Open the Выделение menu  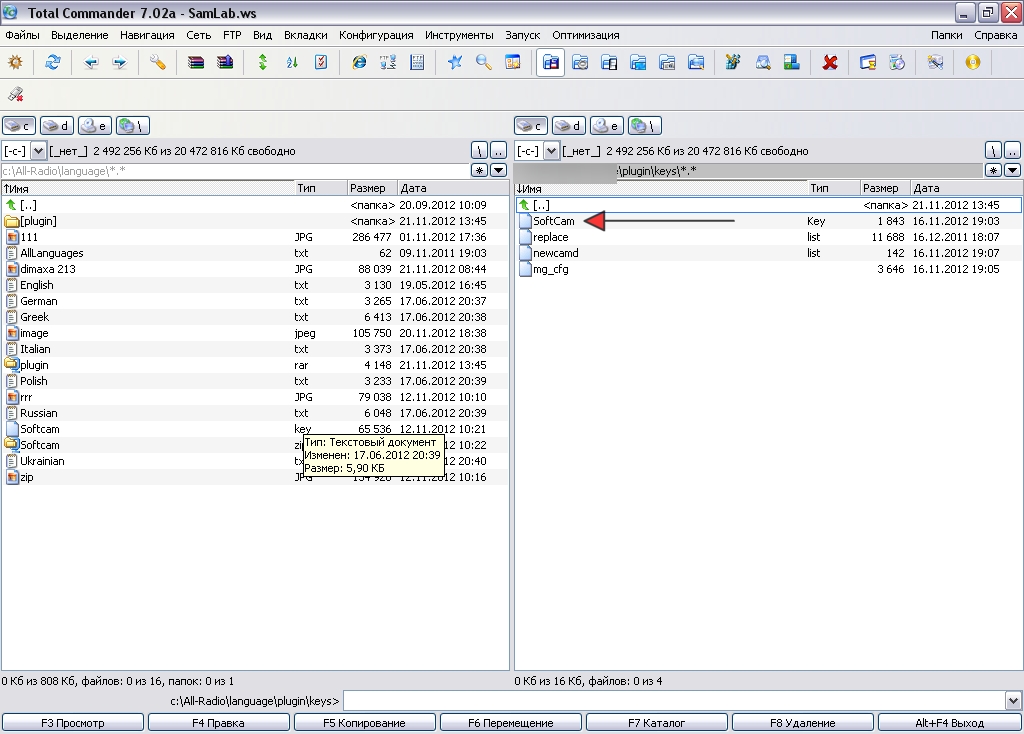pyautogui.click(x=80, y=35)
